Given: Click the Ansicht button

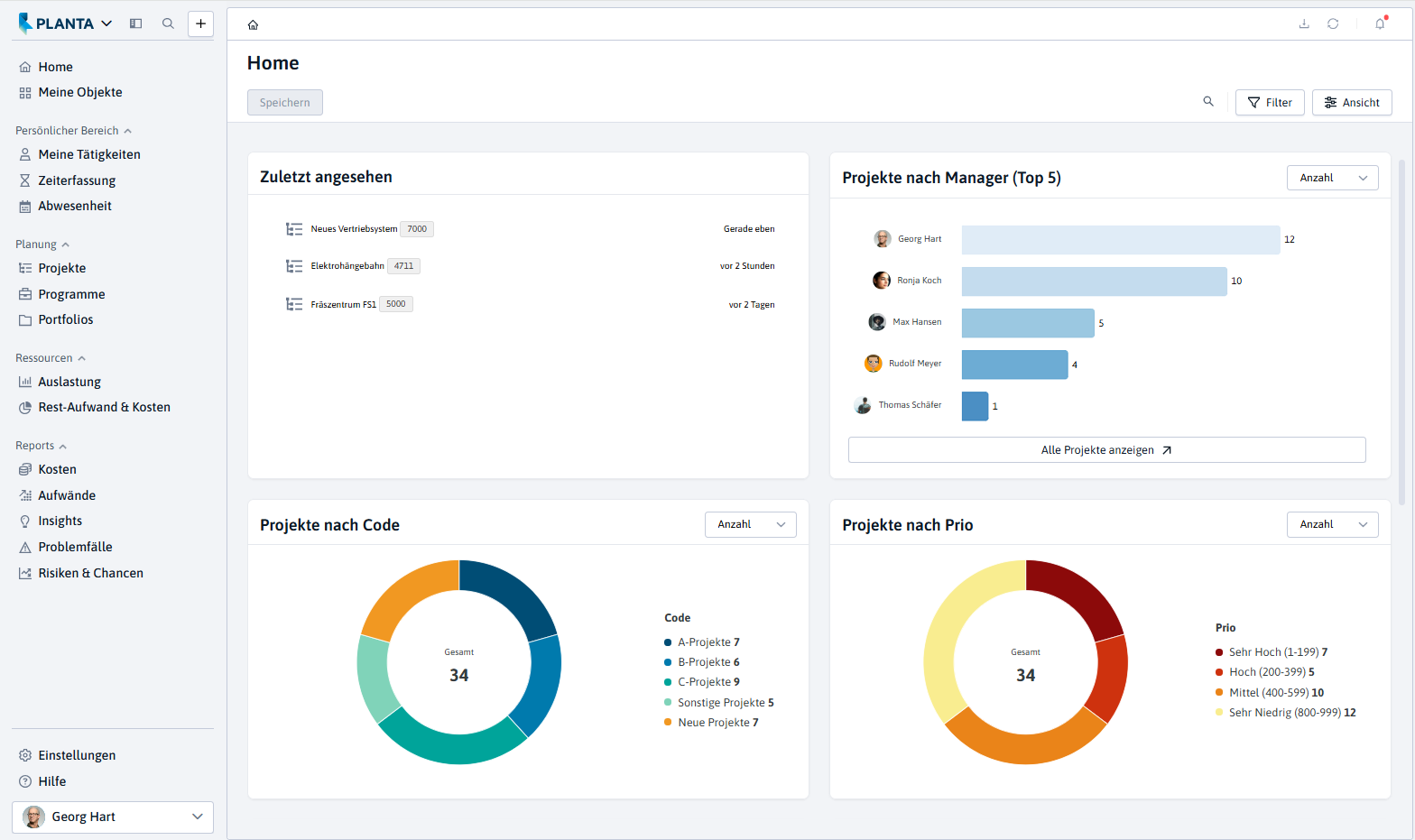Looking at the screenshot, I should pyautogui.click(x=1352, y=102).
